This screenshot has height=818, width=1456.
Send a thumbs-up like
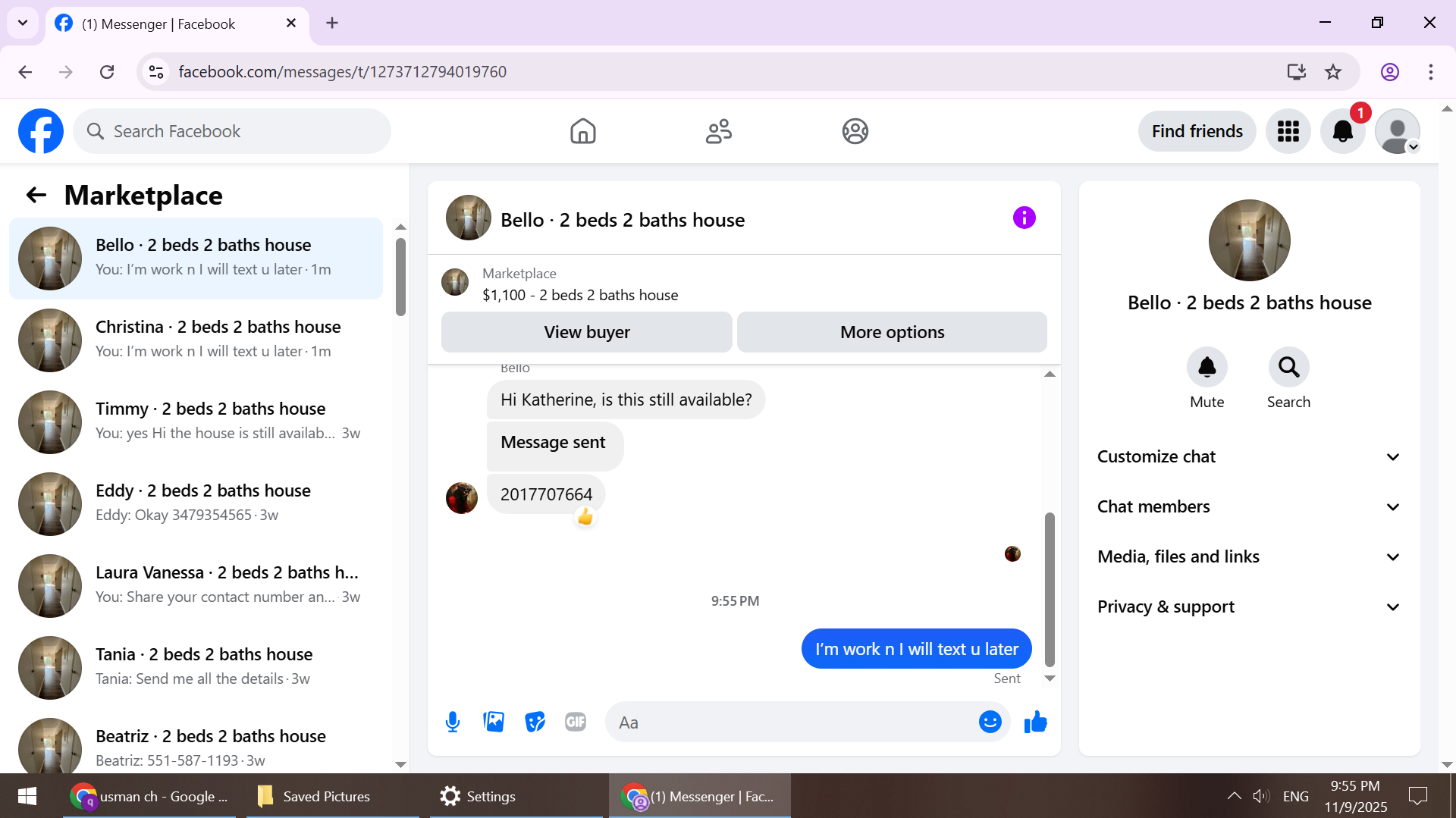[x=1035, y=722]
